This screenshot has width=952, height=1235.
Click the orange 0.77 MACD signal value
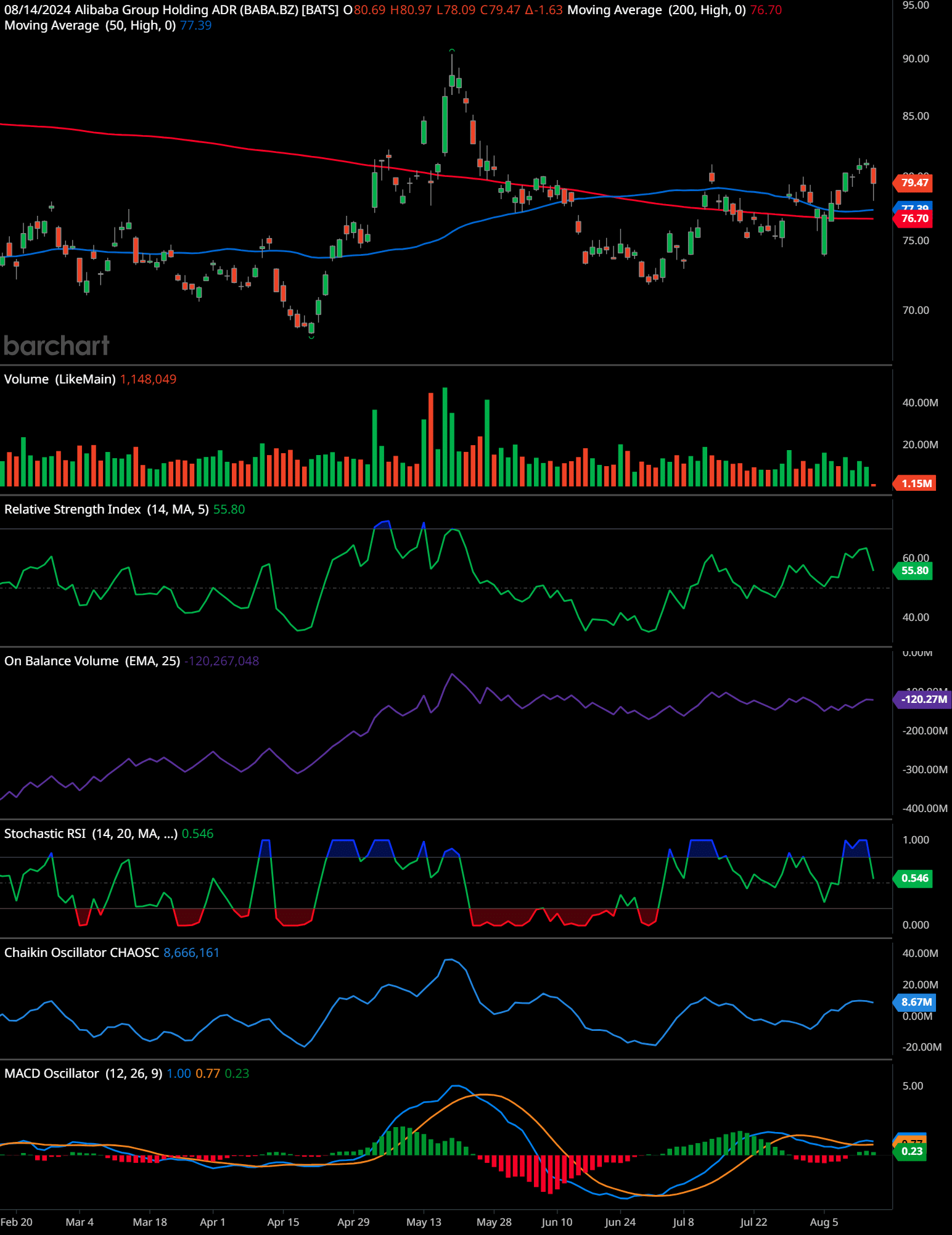point(208,1073)
